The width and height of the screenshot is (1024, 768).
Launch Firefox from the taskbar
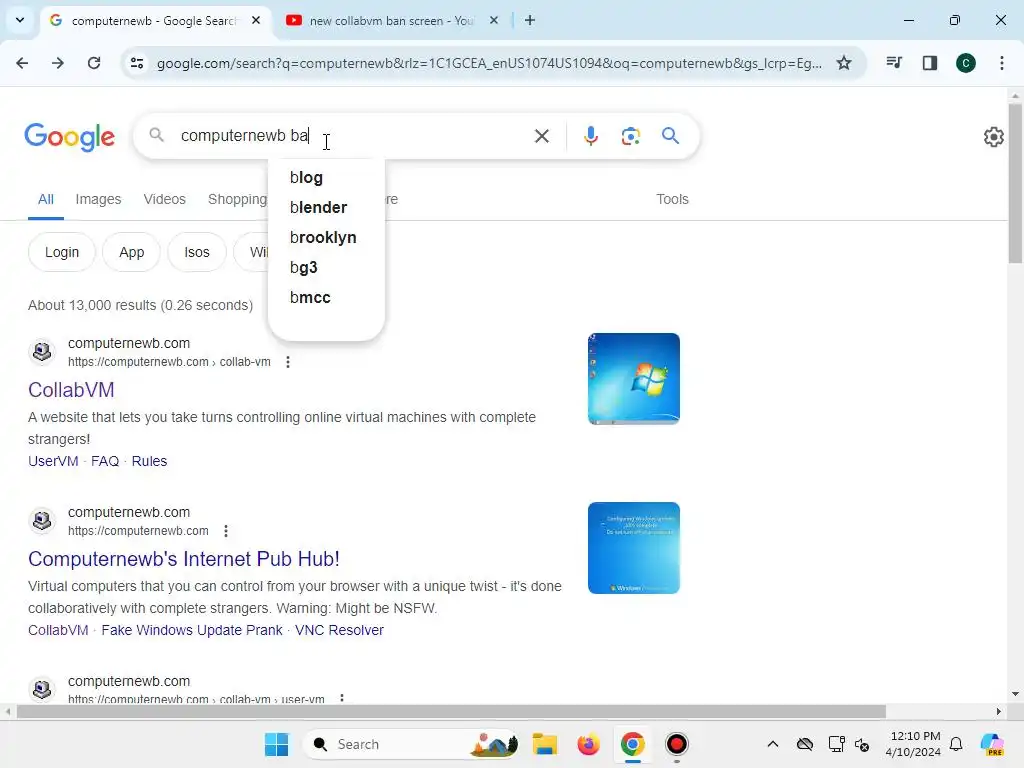588,744
